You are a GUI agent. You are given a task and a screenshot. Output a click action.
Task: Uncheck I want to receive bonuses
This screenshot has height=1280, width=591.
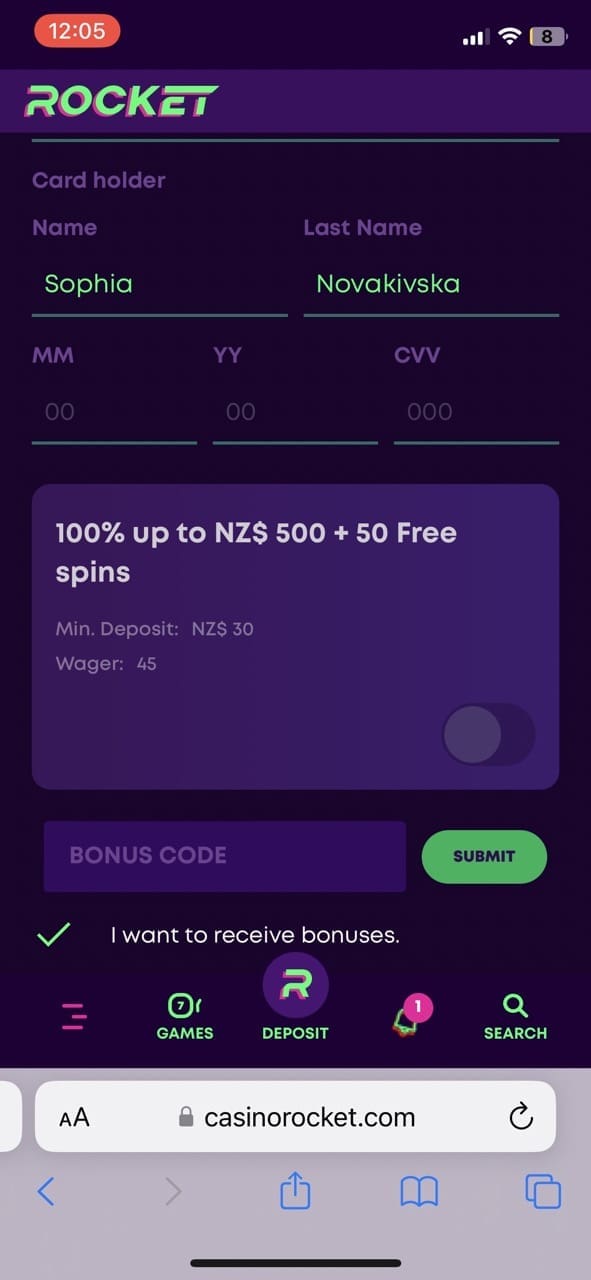(53, 935)
